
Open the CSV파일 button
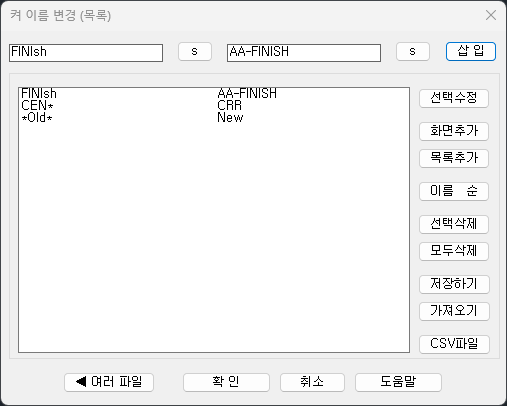454,344
